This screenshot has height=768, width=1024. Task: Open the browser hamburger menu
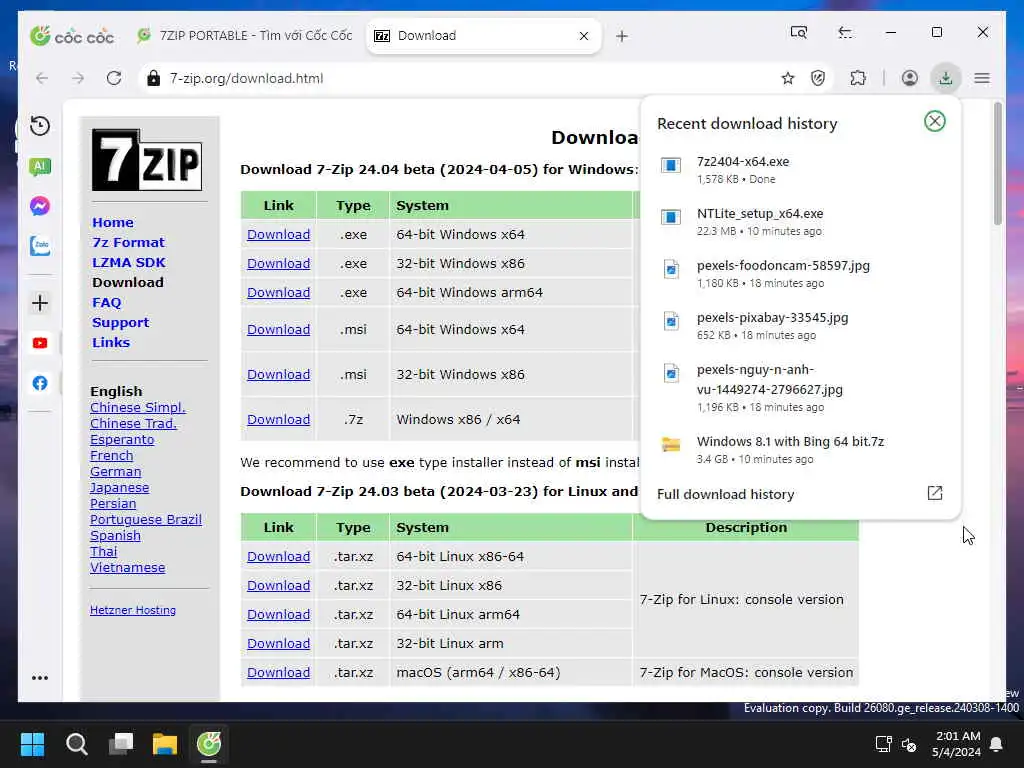[x=982, y=78]
